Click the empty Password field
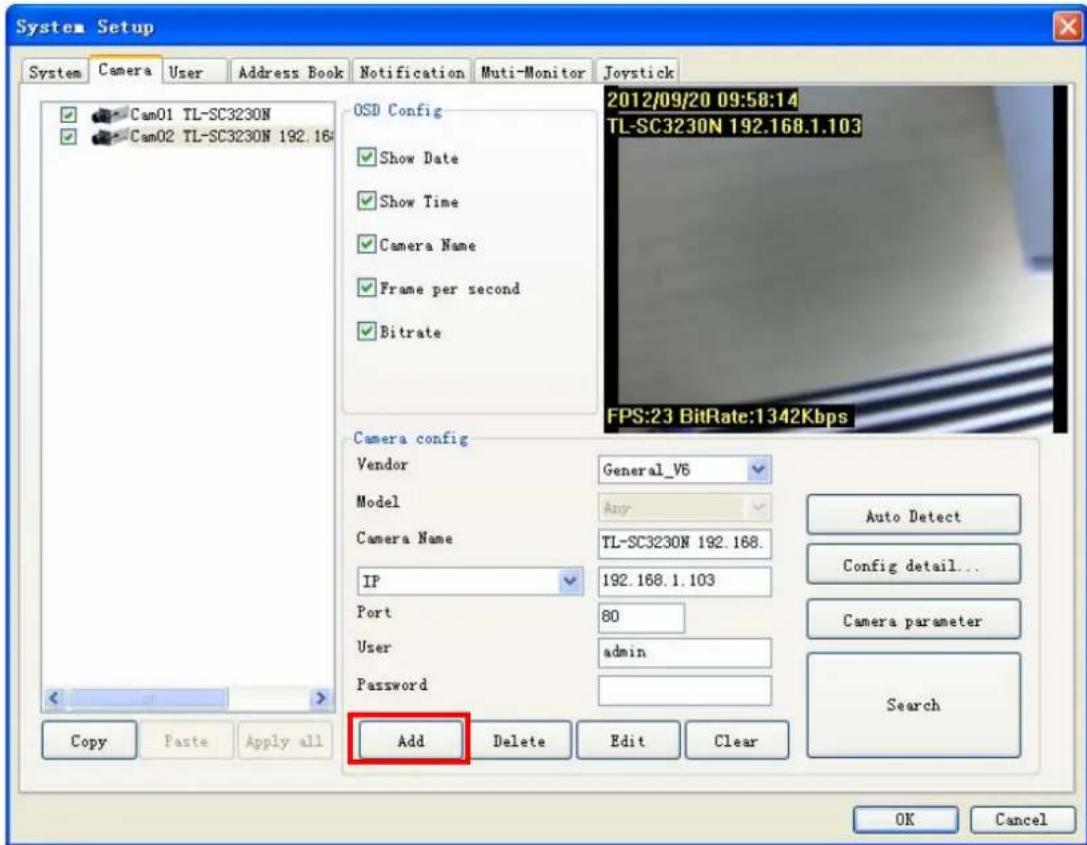1087x845 pixels. click(x=684, y=690)
